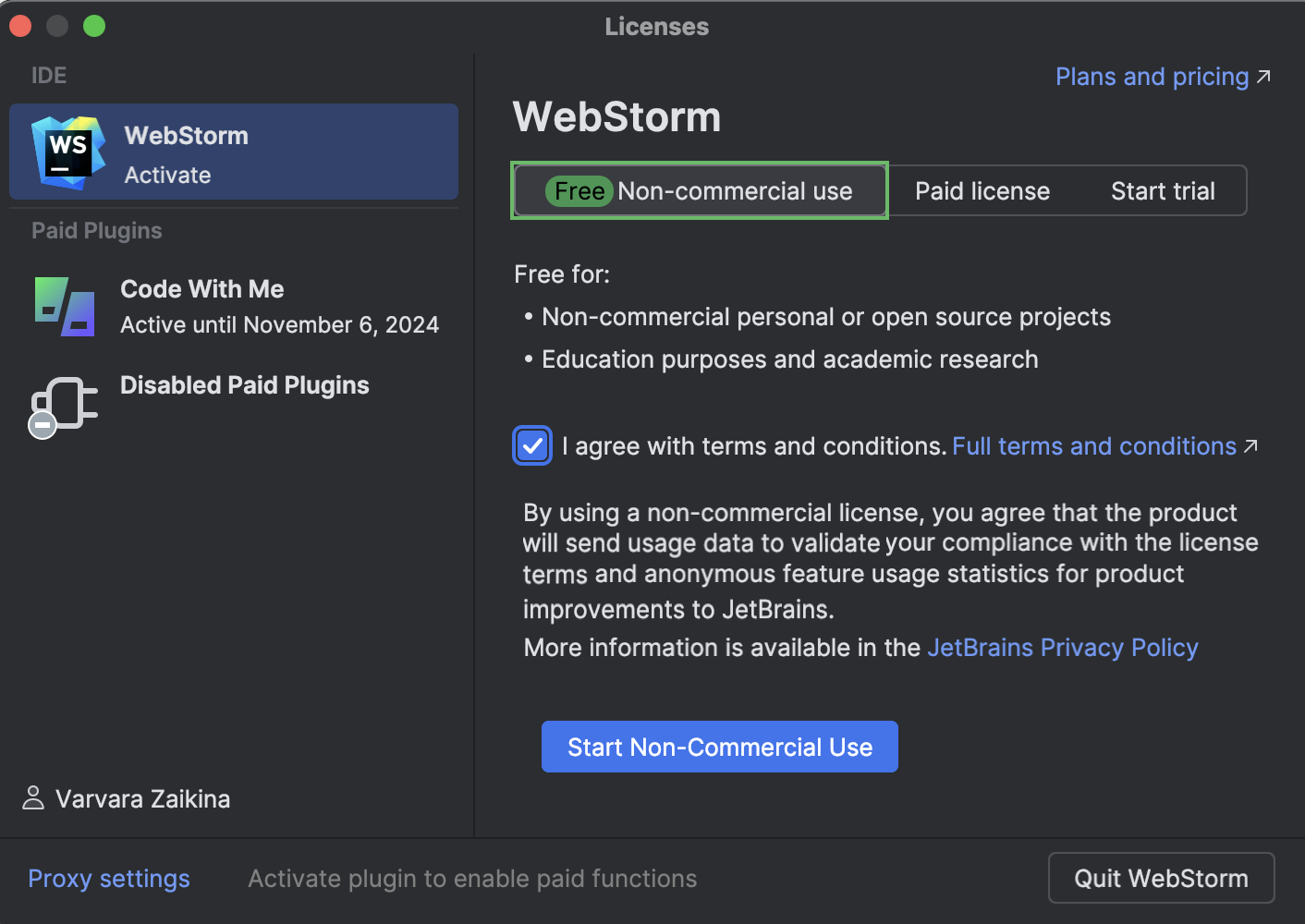
Task: Select the WebStorm Activate entry in the IDE list
Action: 233,152
